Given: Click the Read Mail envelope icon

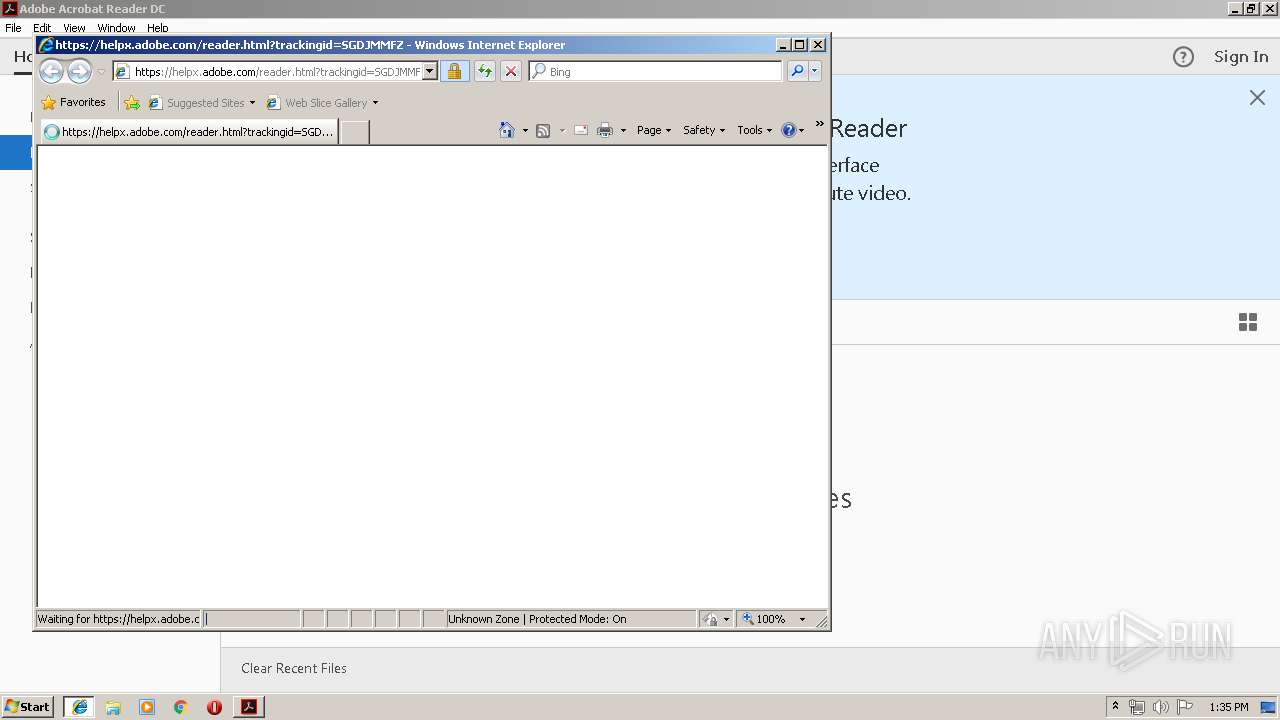Looking at the screenshot, I should pos(580,130).
